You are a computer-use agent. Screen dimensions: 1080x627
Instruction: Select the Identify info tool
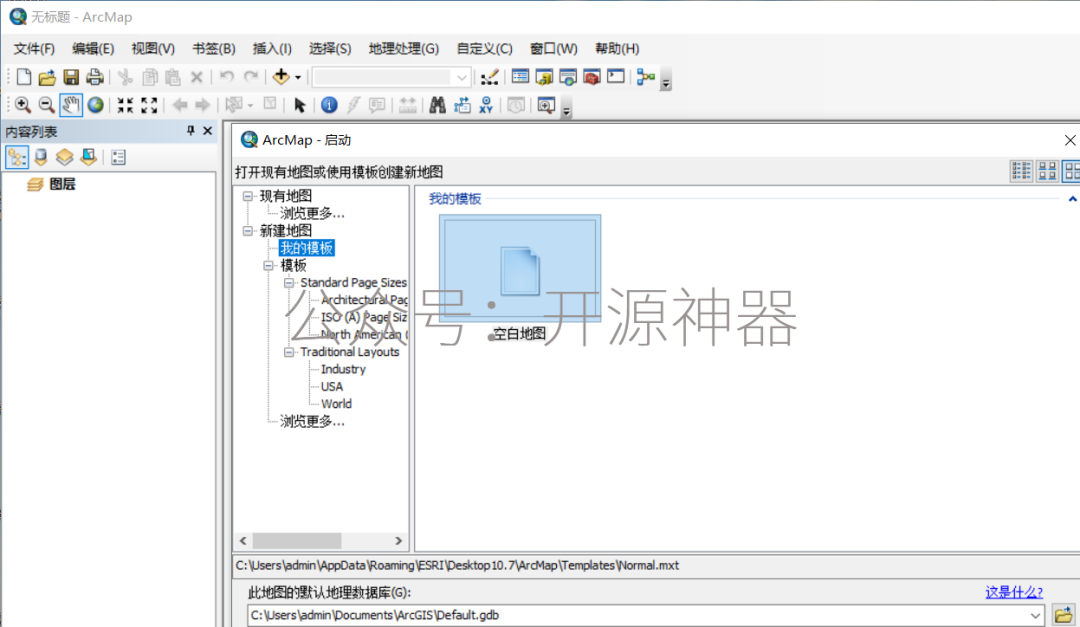[x=328, y=105]
